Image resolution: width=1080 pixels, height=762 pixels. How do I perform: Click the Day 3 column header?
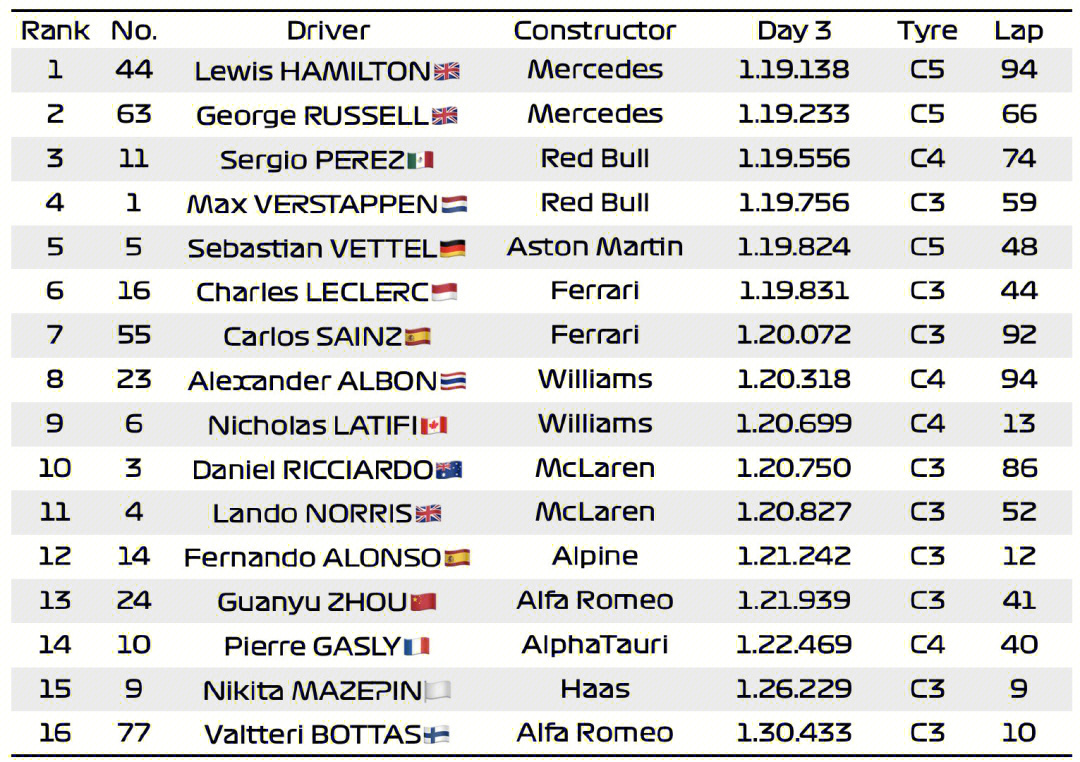793,30
